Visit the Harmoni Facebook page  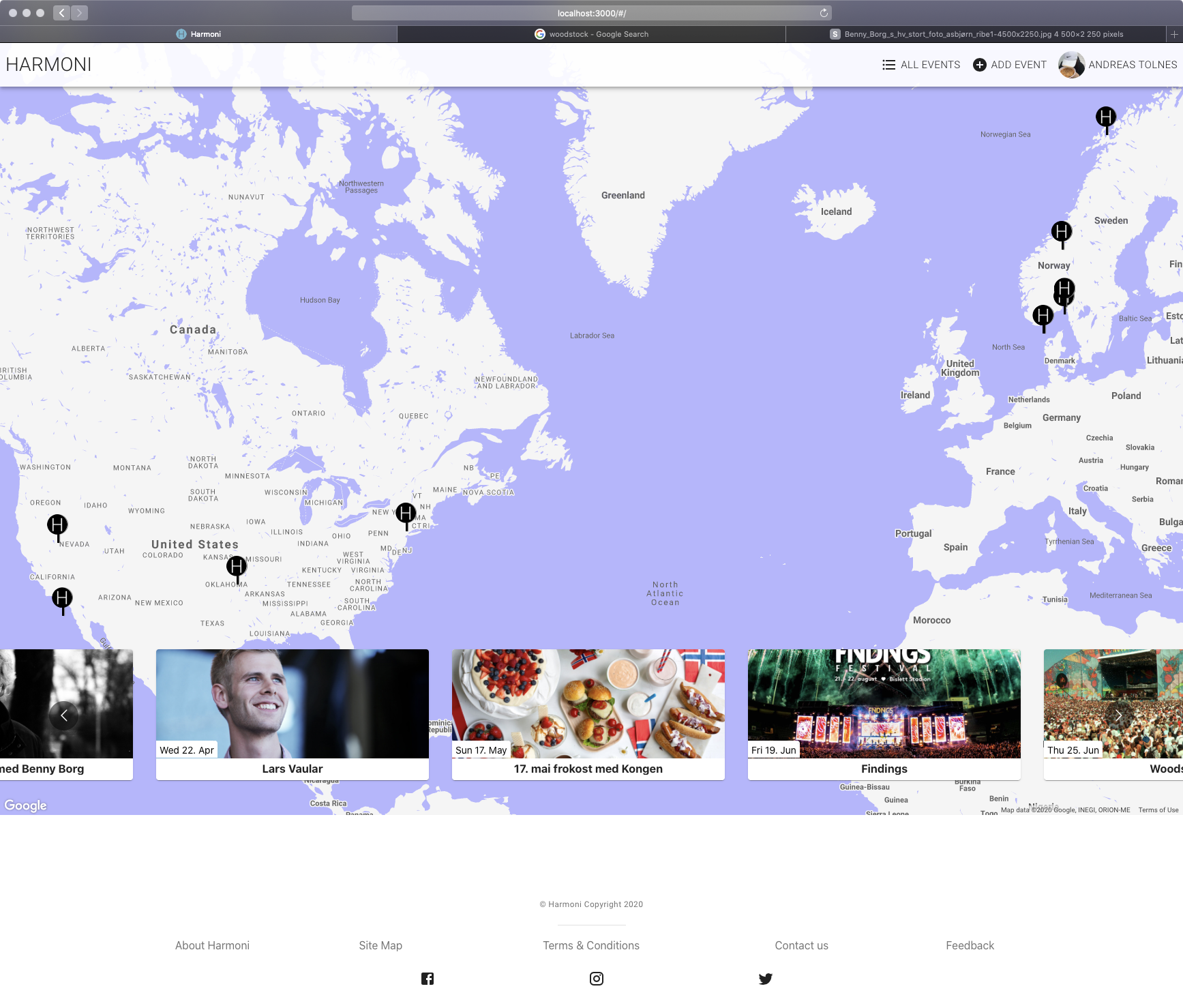coord(428,979)
